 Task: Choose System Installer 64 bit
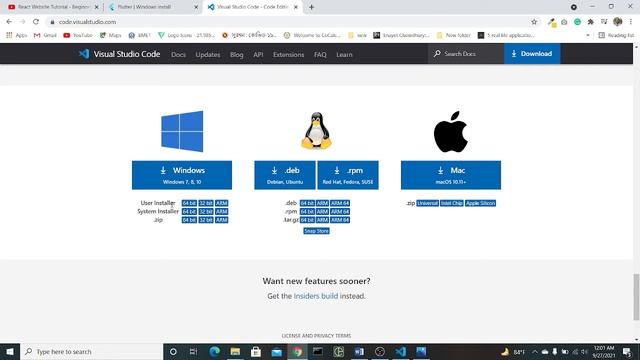(x=189, y=211)
